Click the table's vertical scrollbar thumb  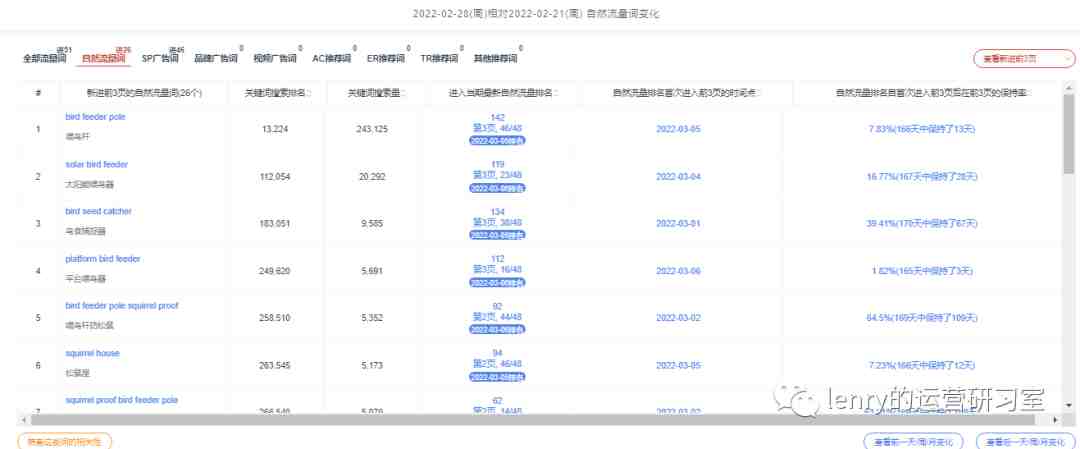(1068, 132)
